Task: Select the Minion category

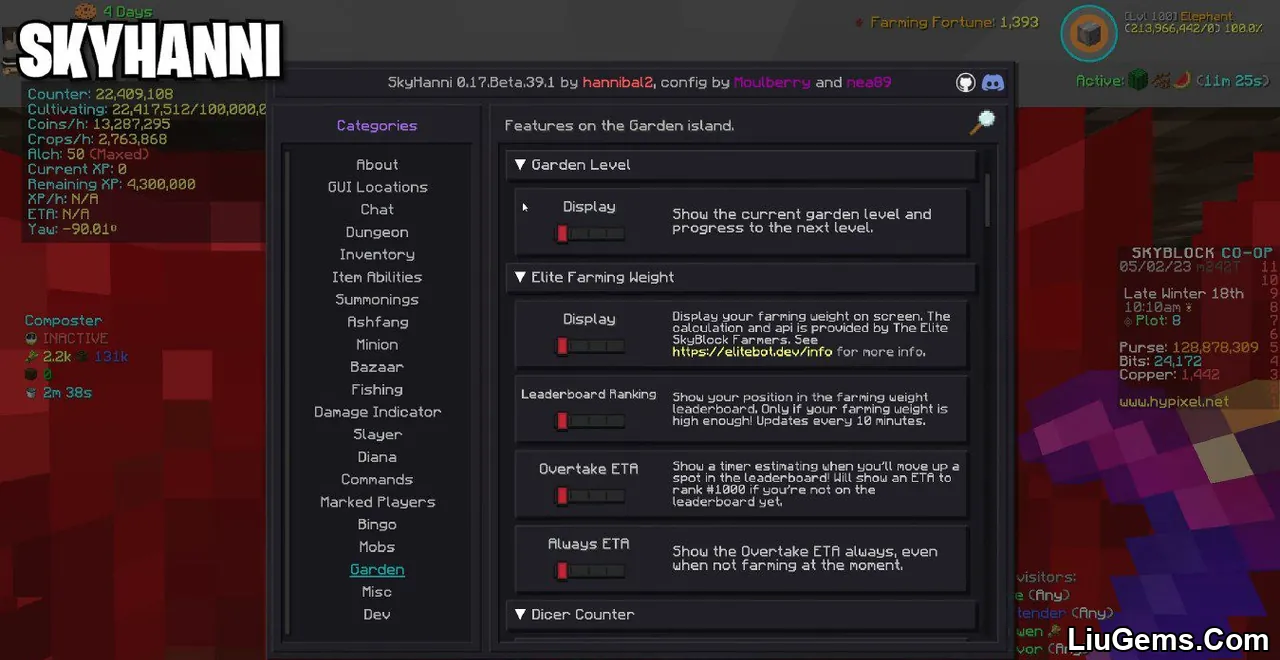Action: 377,345
